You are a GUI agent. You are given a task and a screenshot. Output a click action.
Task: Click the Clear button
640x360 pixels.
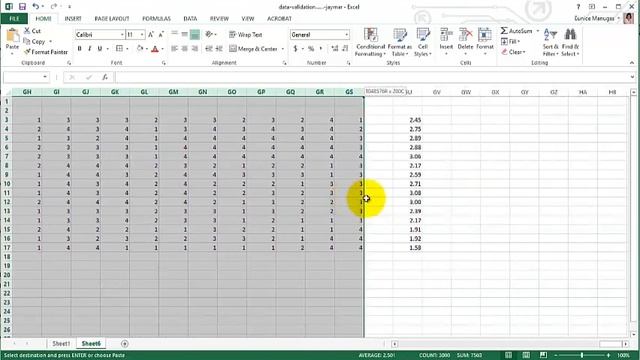[x=513, y=52]
